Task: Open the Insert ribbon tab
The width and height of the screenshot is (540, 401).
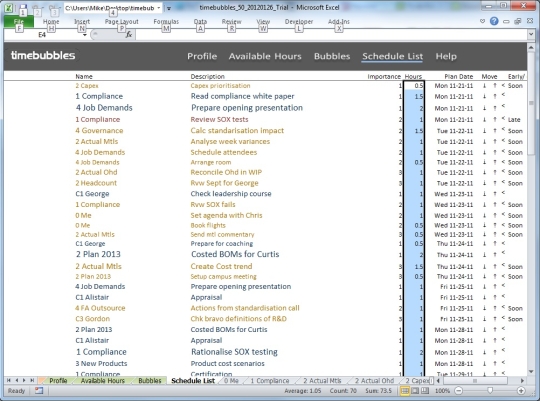Action: [x=82, y=21]
